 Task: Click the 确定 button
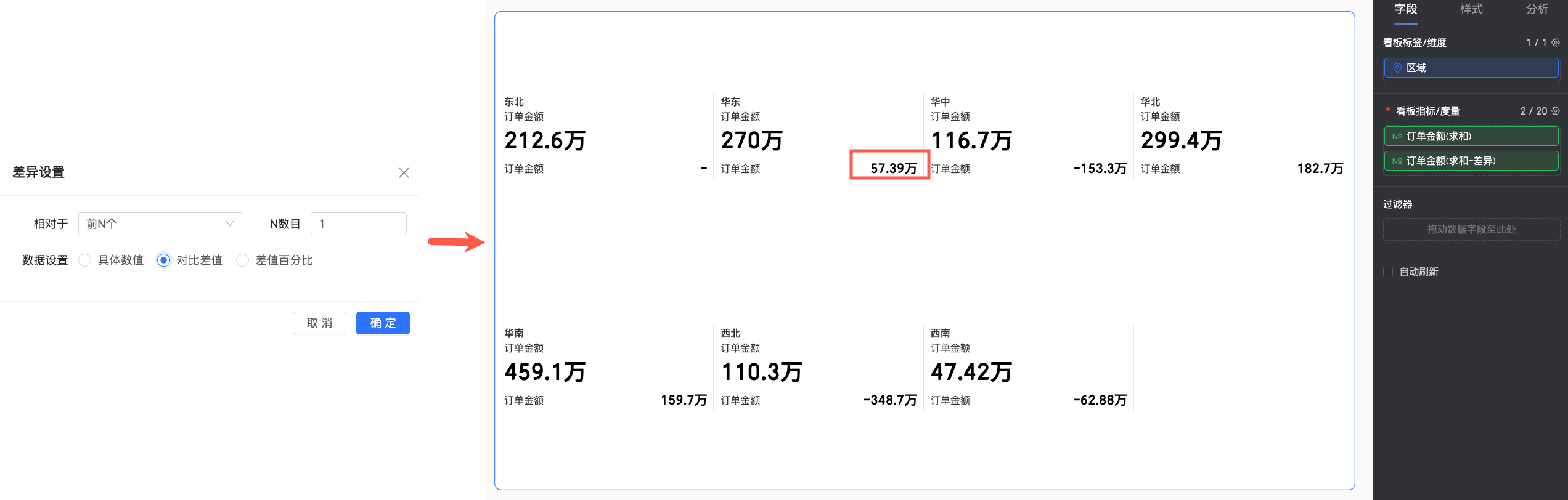click(x=383, y=323)
